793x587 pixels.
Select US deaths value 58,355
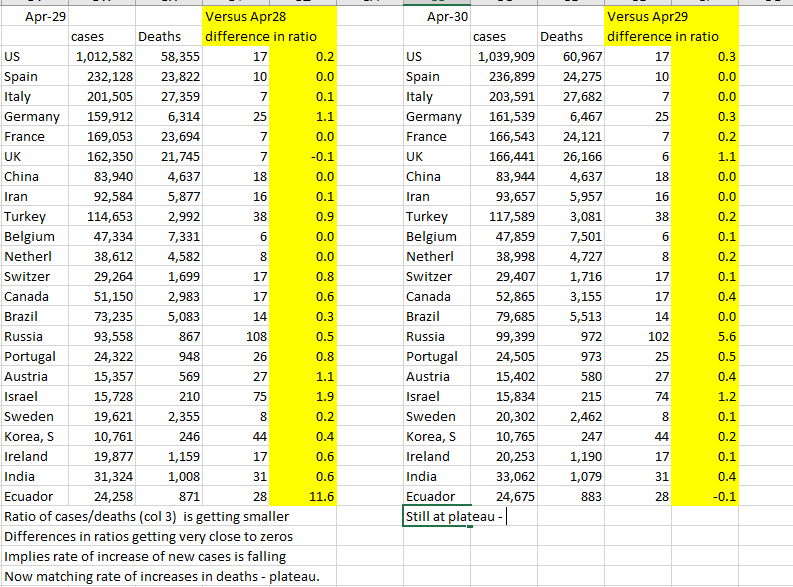click(169, 57)
